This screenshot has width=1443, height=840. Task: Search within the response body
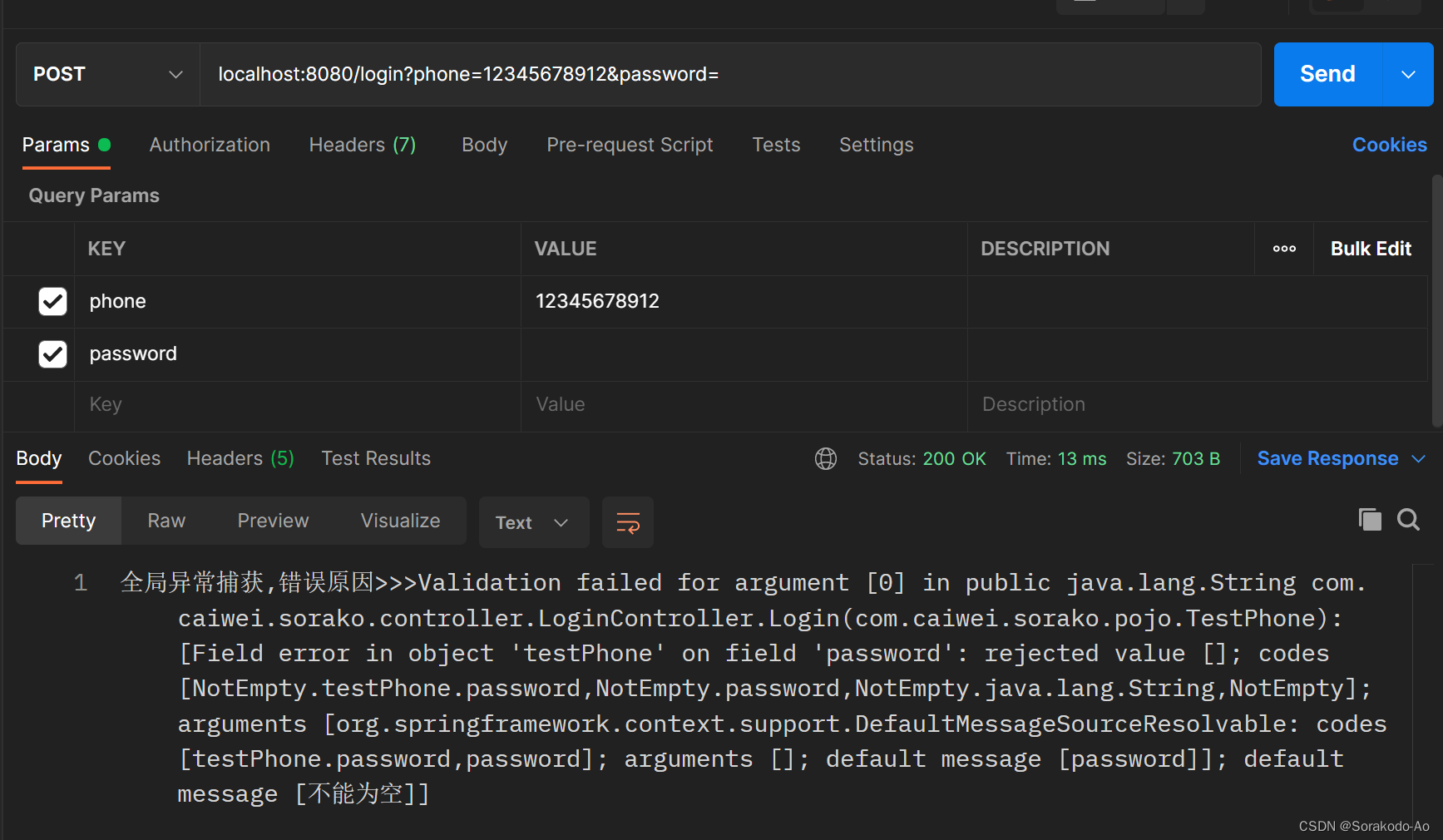(1408, 519)
